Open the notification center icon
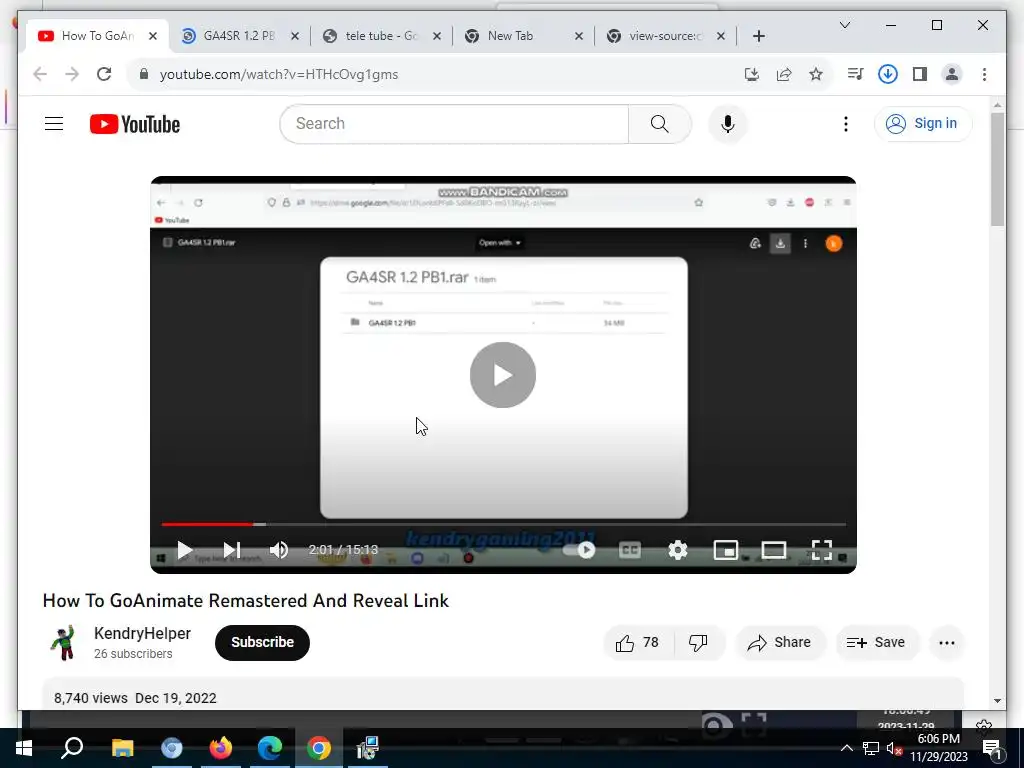Image resolution: width=1024 pixels, height=768 pixels. pos(991,748)
